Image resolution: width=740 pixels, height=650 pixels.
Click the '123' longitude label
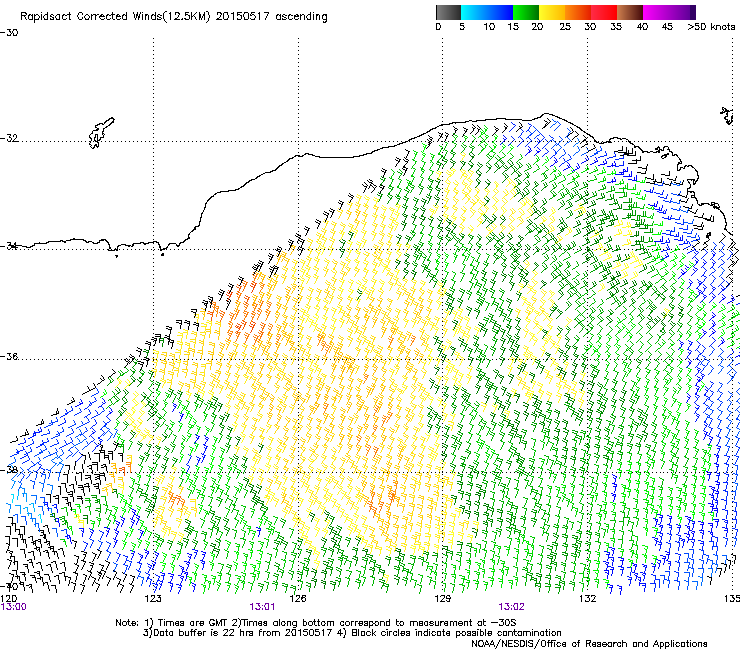[x=153, y=598]
